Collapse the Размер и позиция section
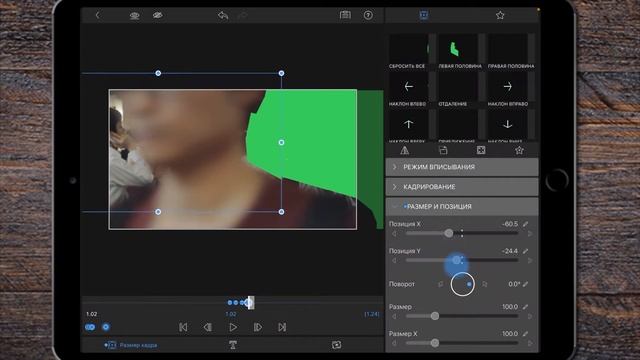 coord(462,207)
